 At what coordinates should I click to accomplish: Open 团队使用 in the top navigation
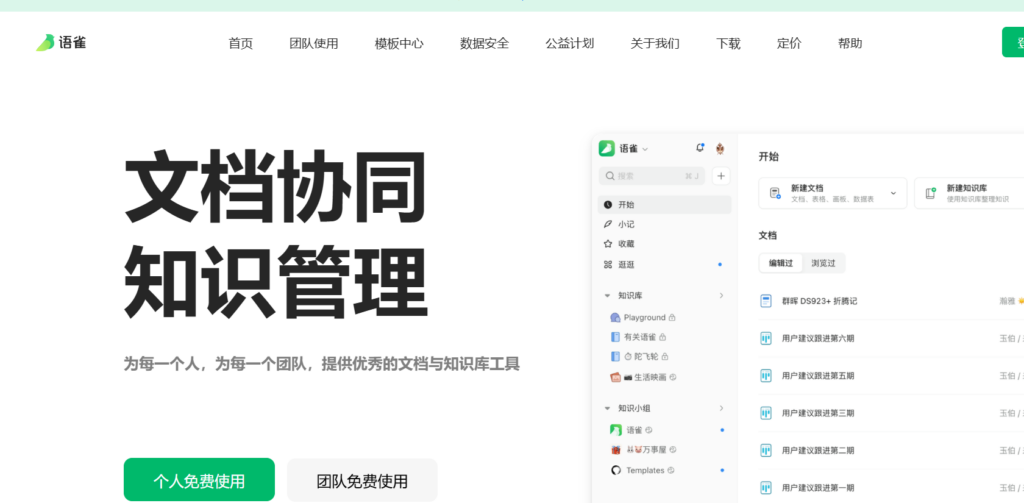[314, 44]
